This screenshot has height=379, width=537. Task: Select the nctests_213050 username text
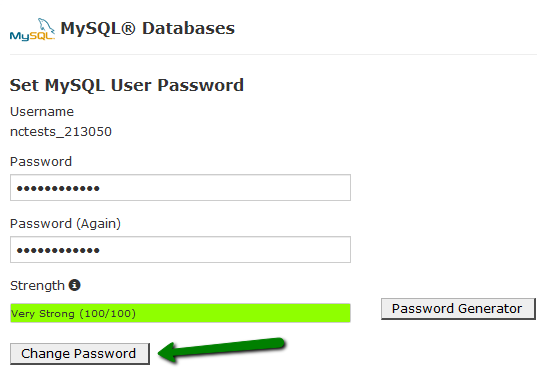pyautogui.click(x=61, y=132)
